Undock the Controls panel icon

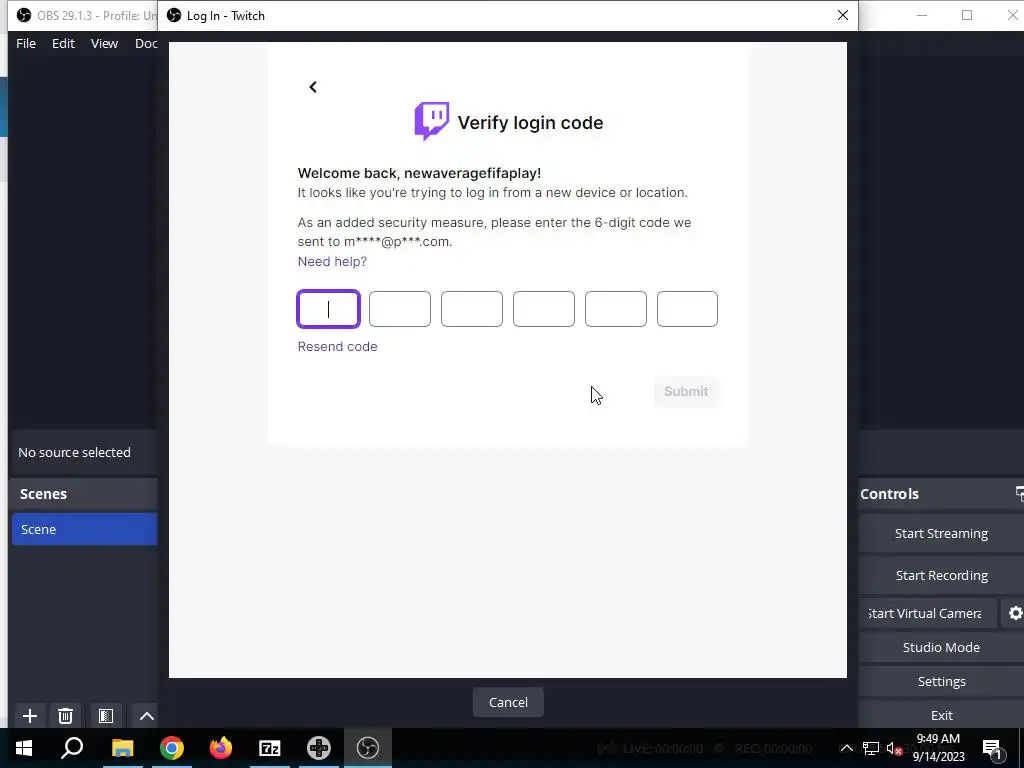click(x=1019, y=494)
